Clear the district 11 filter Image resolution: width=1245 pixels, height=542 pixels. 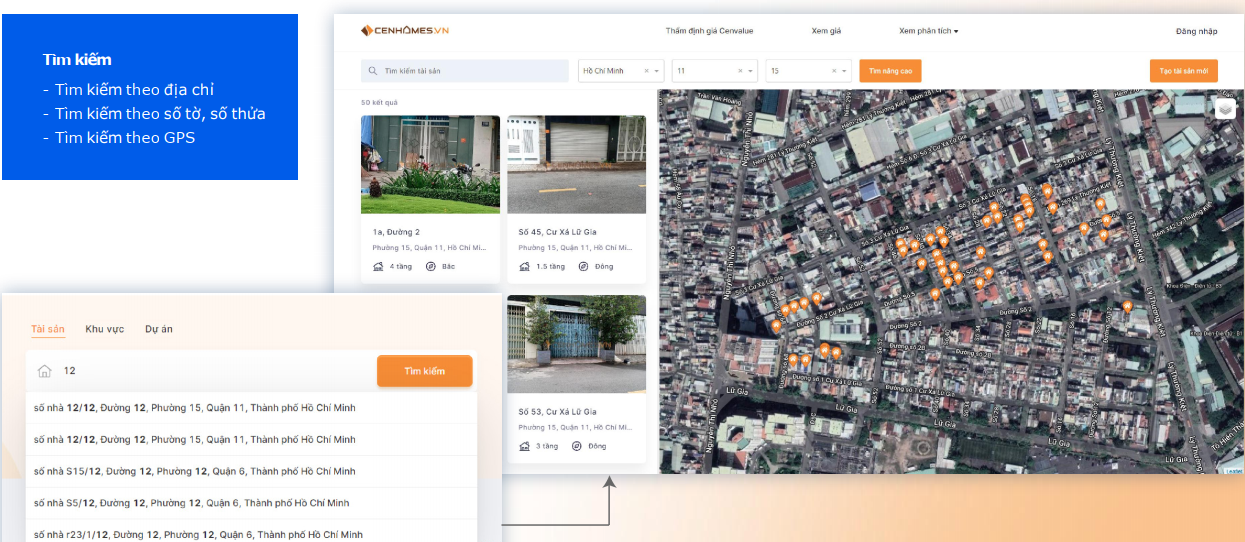(741, 71)
